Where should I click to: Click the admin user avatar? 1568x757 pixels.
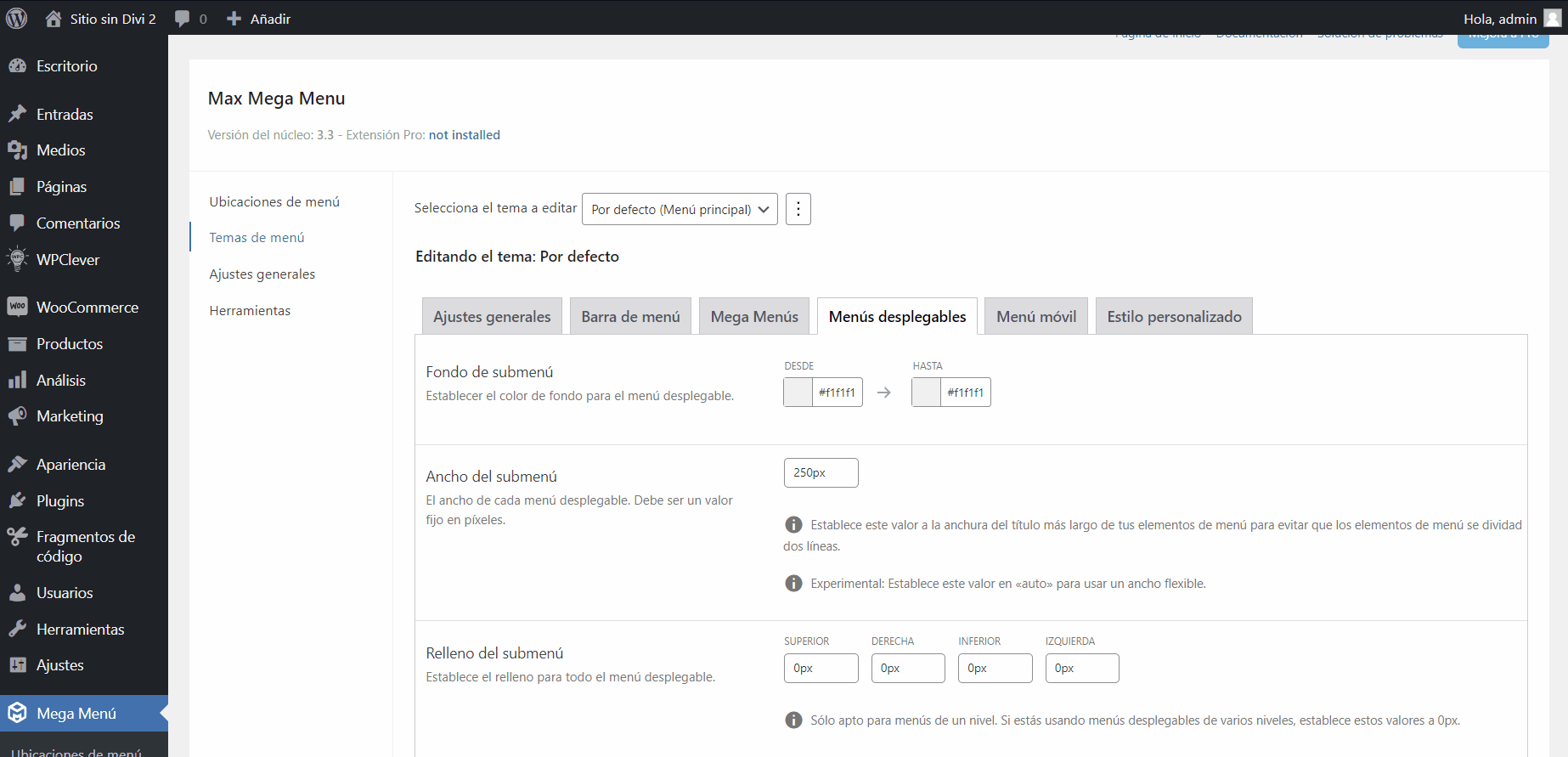pos(1552,19)
